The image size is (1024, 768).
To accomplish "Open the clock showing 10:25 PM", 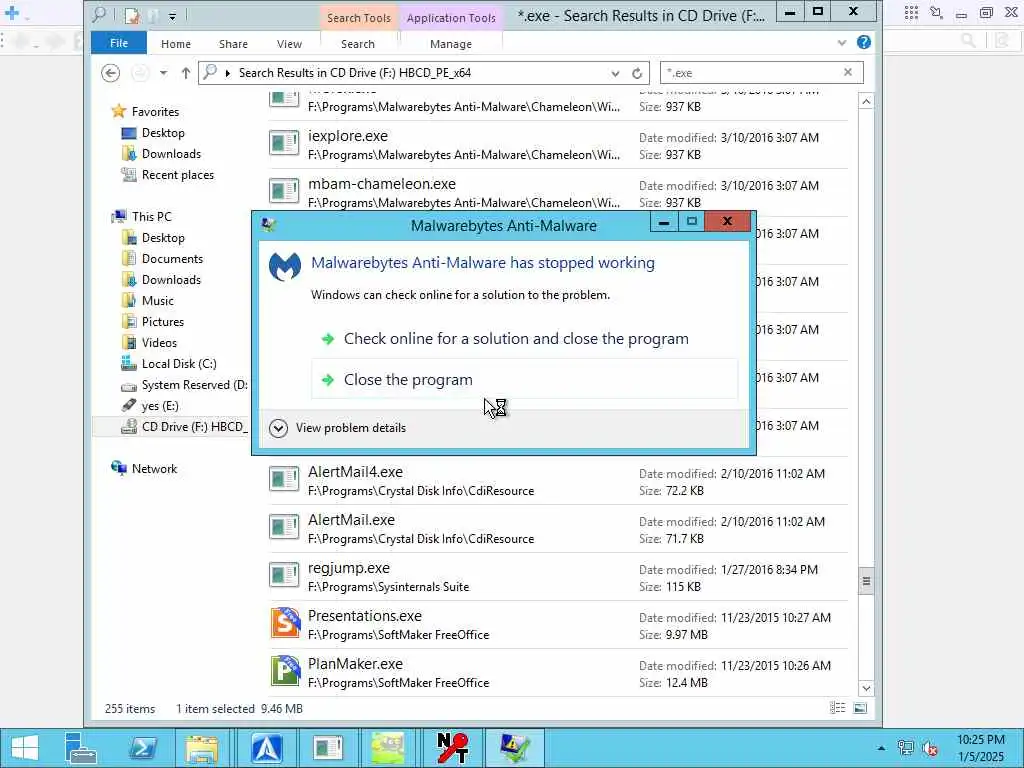I will (x=980, y=748).
